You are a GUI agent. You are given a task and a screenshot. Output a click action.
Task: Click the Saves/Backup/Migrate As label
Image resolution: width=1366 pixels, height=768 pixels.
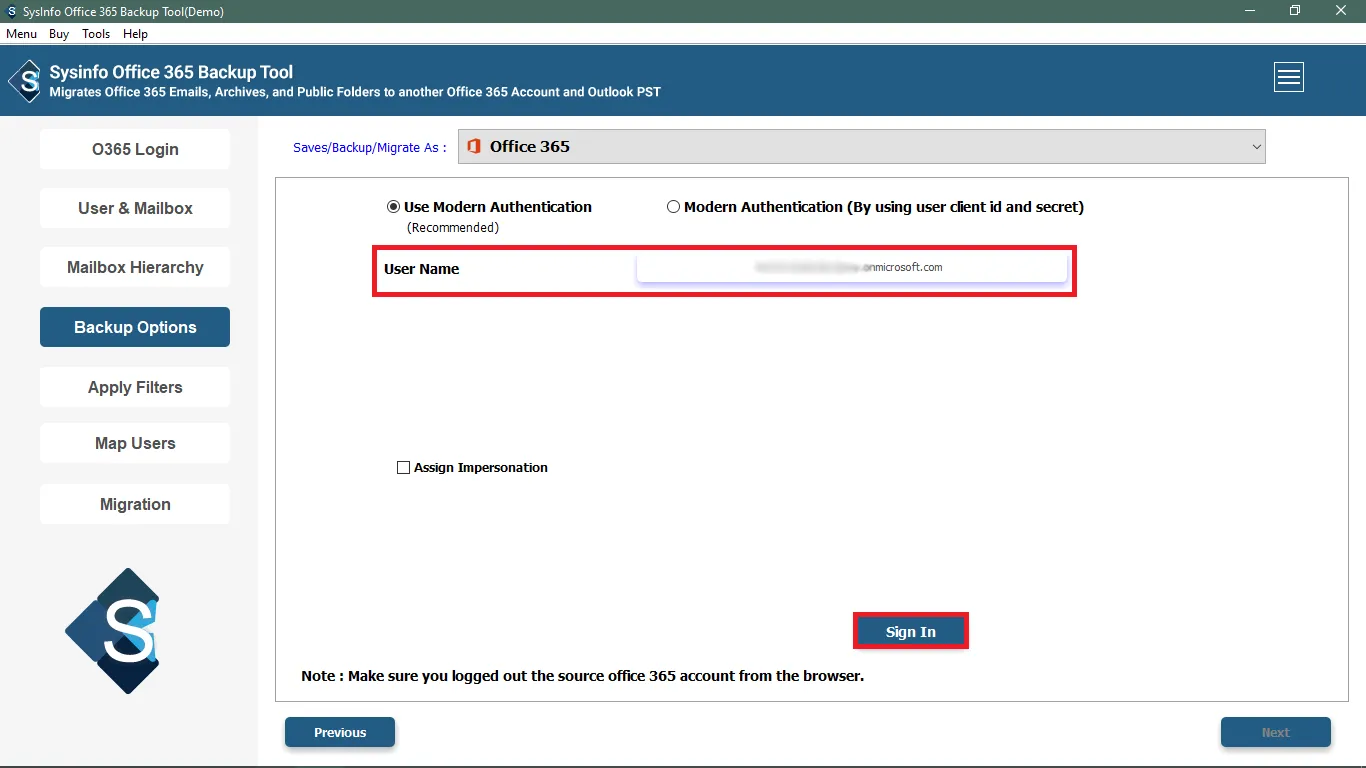point(370,148)
